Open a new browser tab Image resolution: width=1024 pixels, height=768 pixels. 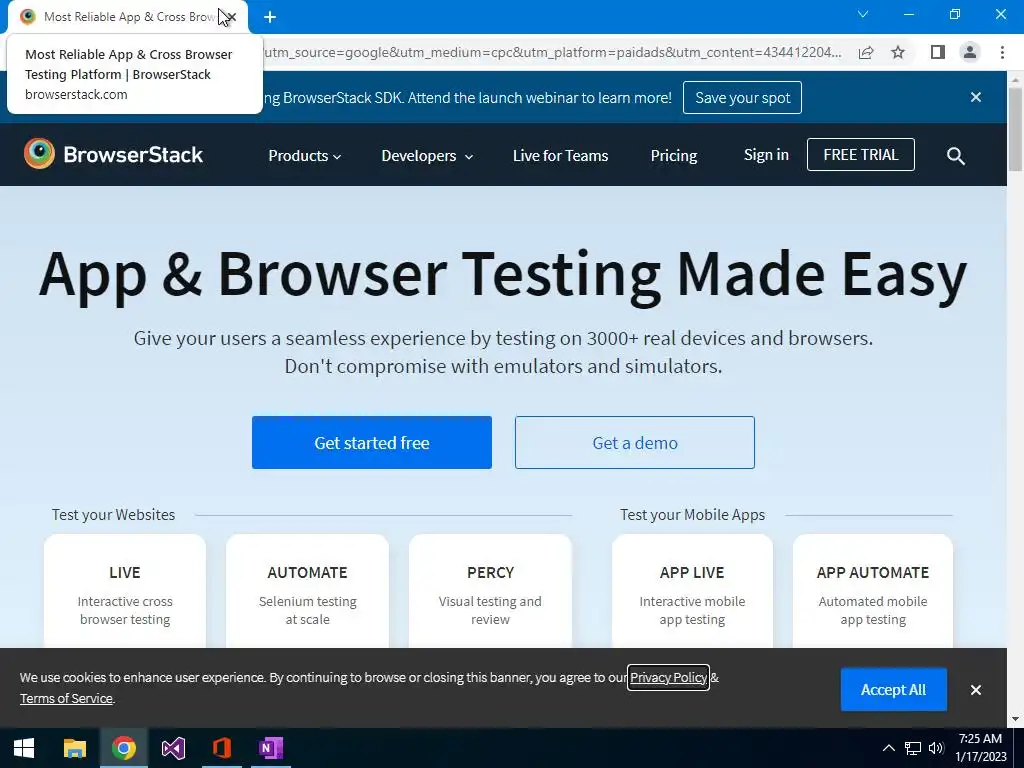pyautogui.click(x=270, y=17)
